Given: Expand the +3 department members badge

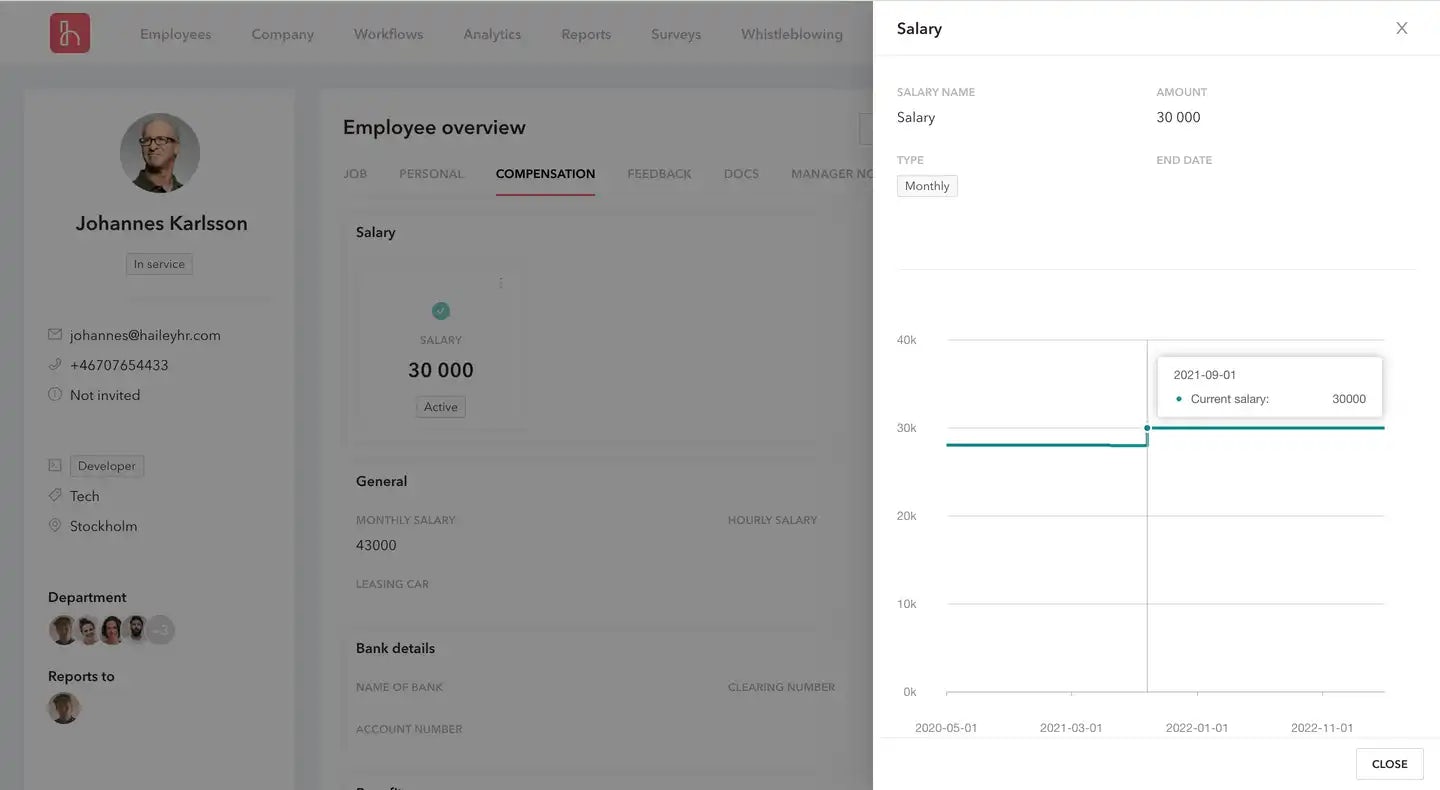Looking at the screenshot, I should pos(160,630).
